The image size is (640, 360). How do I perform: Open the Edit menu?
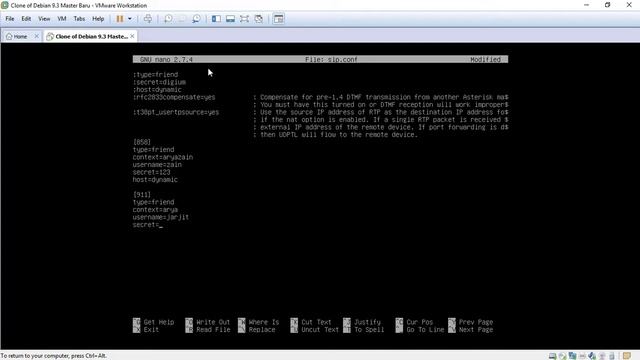tap(26, 19)
